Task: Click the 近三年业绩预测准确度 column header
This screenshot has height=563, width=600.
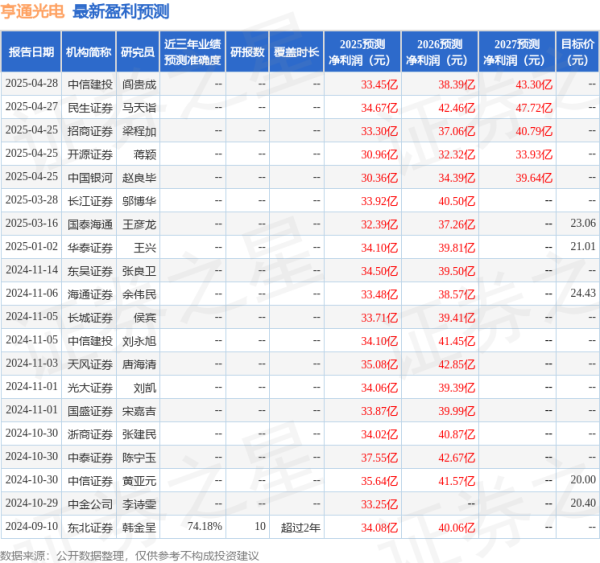Action: pyautogui.click(x=192, y=52)
